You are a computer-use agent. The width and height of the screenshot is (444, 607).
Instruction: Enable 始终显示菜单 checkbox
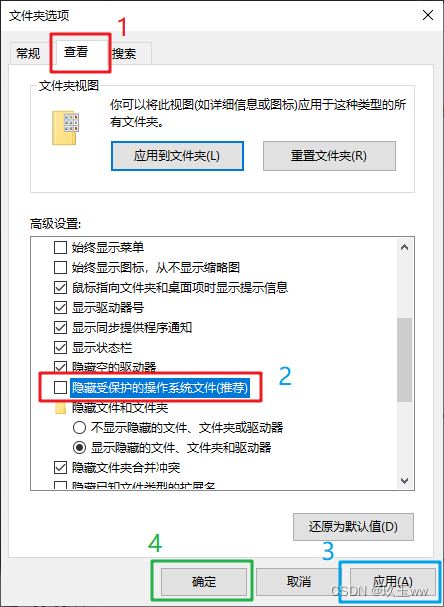tap(60, 247)
